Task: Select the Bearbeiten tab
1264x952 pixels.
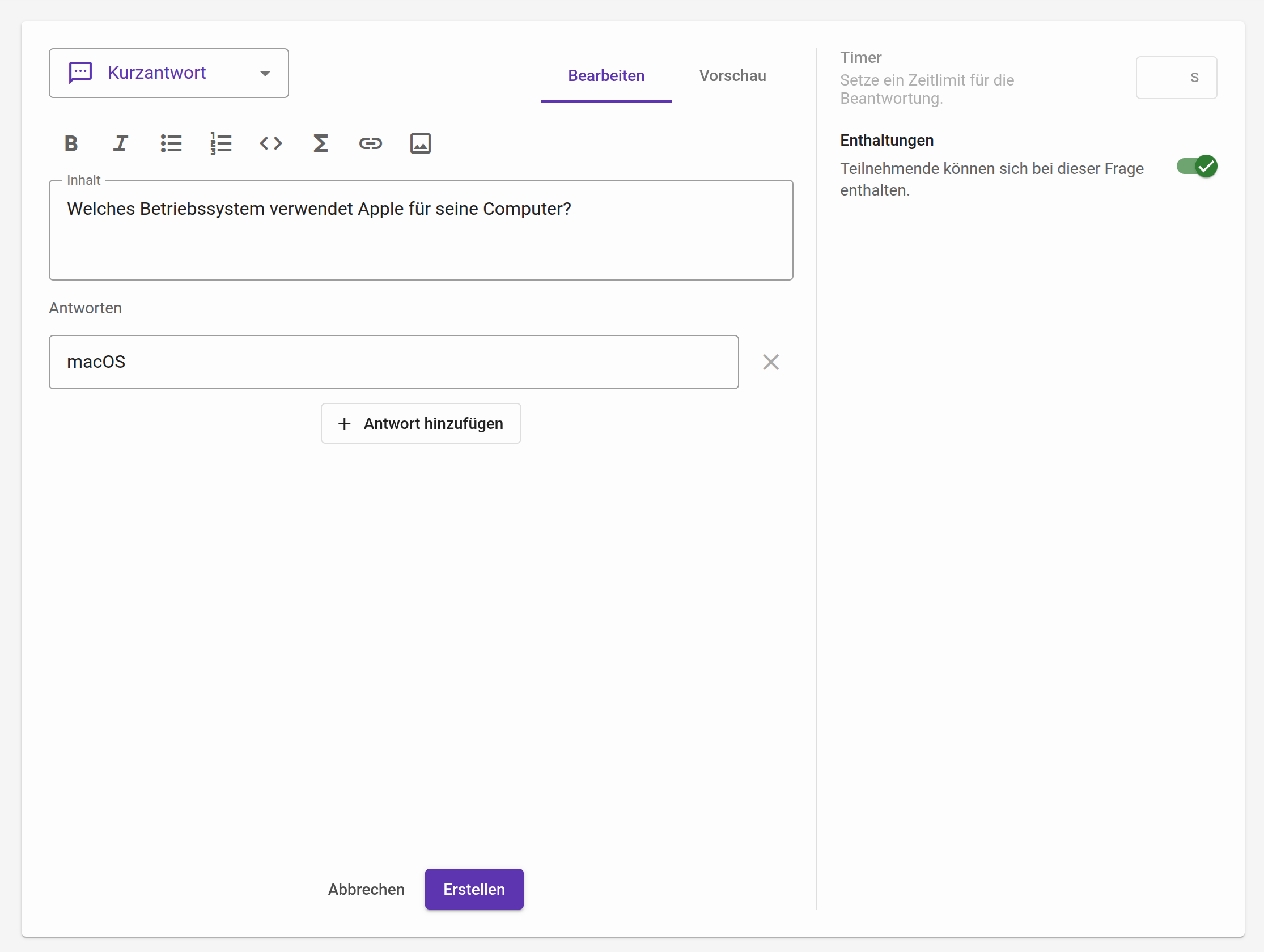Action: pyautogui.click(x=606, y=76)
